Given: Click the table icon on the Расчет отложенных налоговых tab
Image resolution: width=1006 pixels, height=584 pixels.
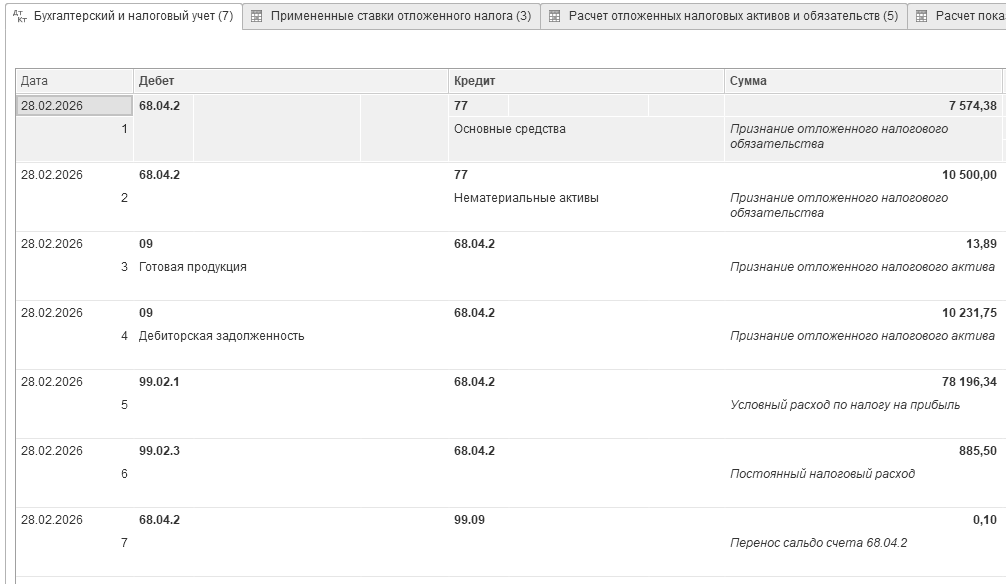Looking at the screenshot, I should pyautogui.click(x=555, y=16).
